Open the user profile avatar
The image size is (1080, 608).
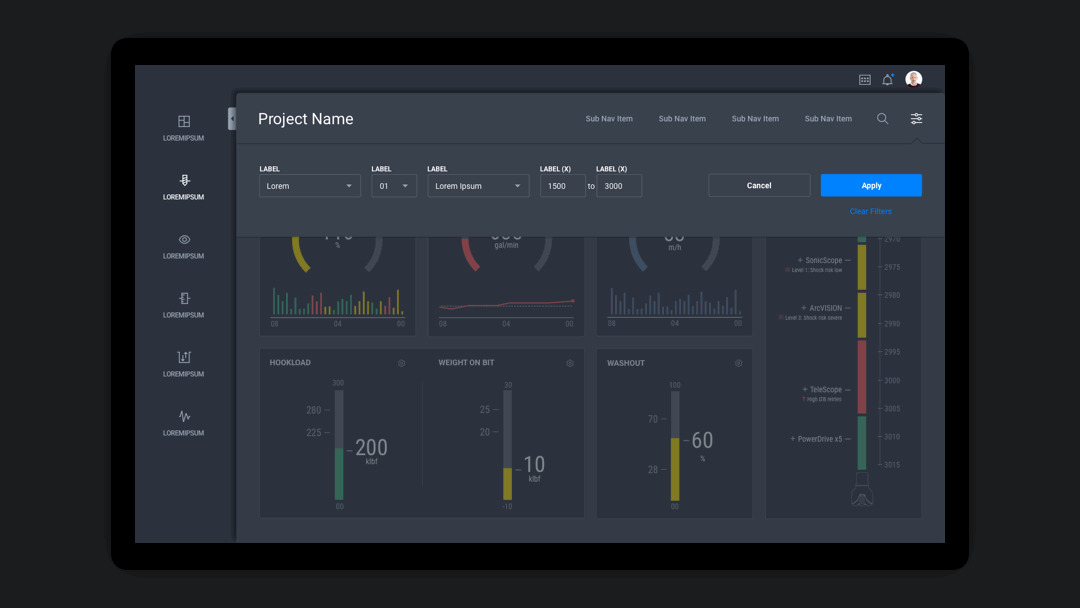tap(913, 79)
